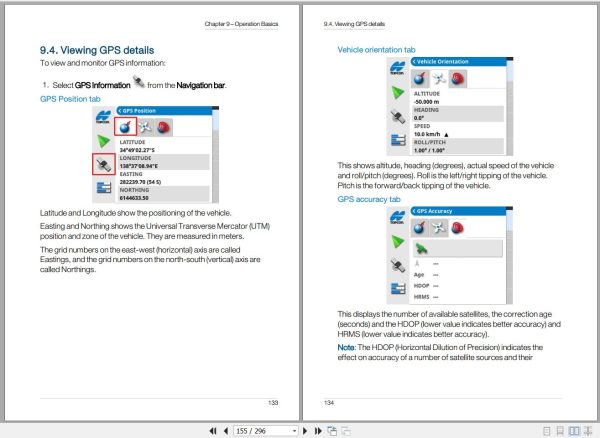This screenshot has width=600, height=438.
Task: Go to the next page
Action: point(305,431)
